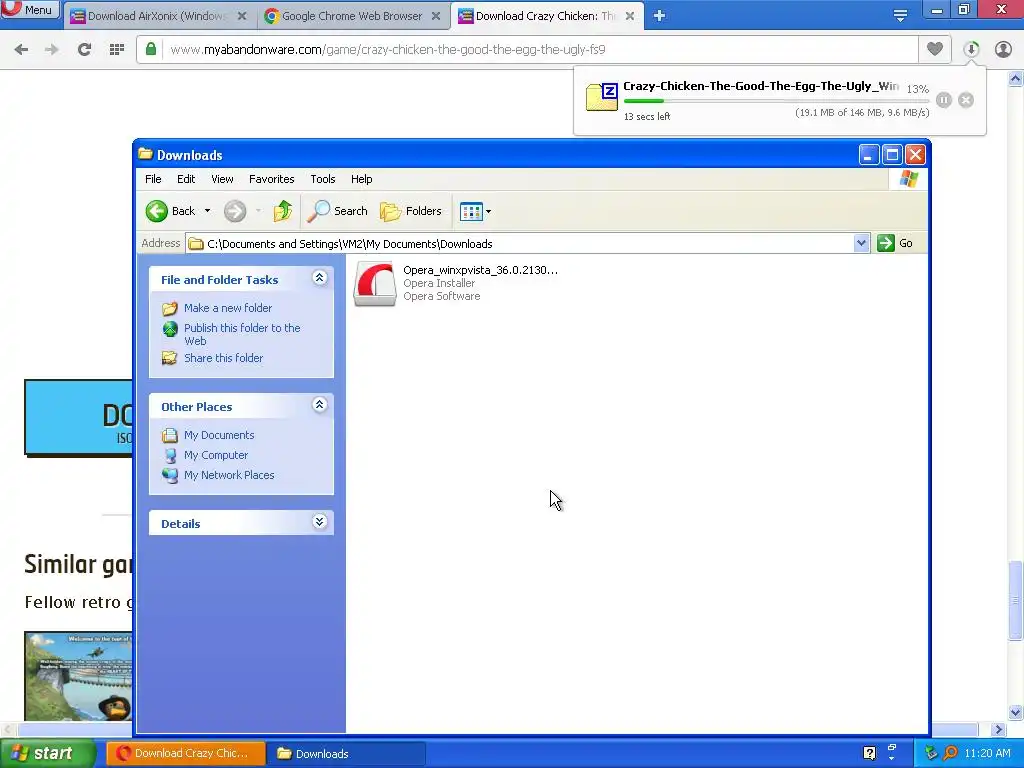Viewport: 1024px width, 768px height.
Task: Open the Help menu
Action: [361, 179]
